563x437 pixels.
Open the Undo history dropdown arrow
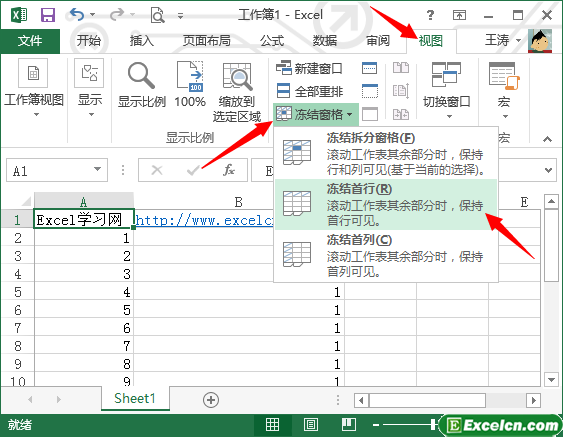click(x=93, y=15)
